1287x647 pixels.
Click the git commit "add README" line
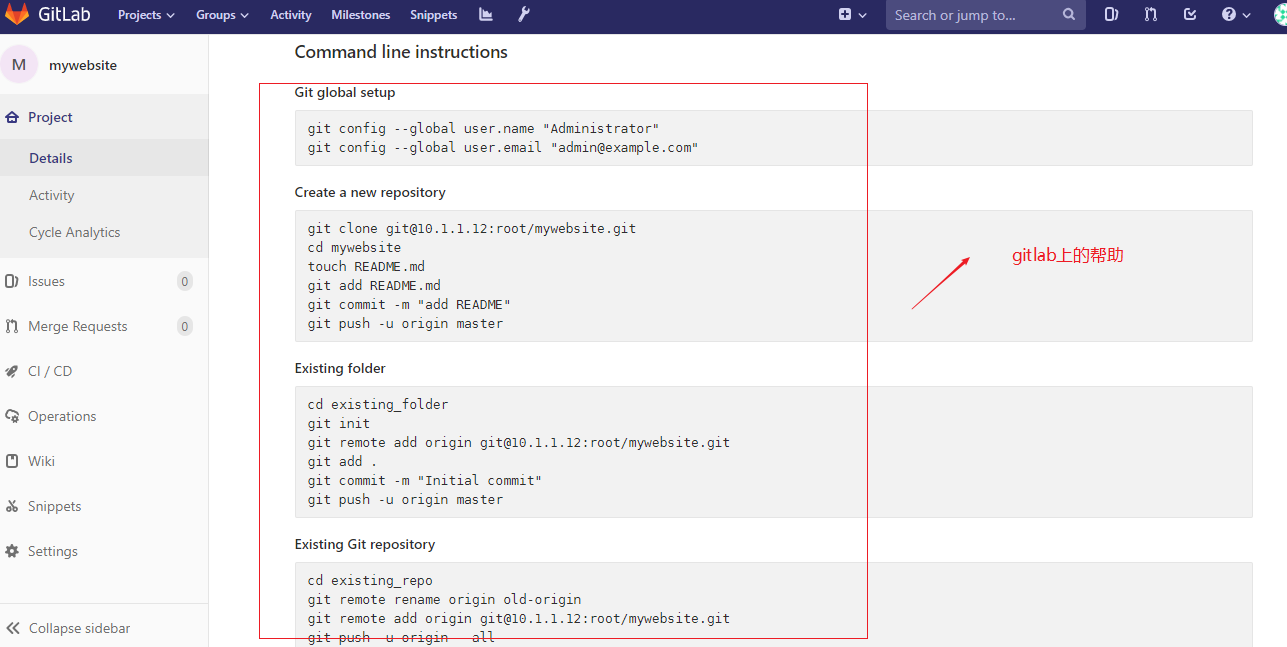[x=410, y=305]
